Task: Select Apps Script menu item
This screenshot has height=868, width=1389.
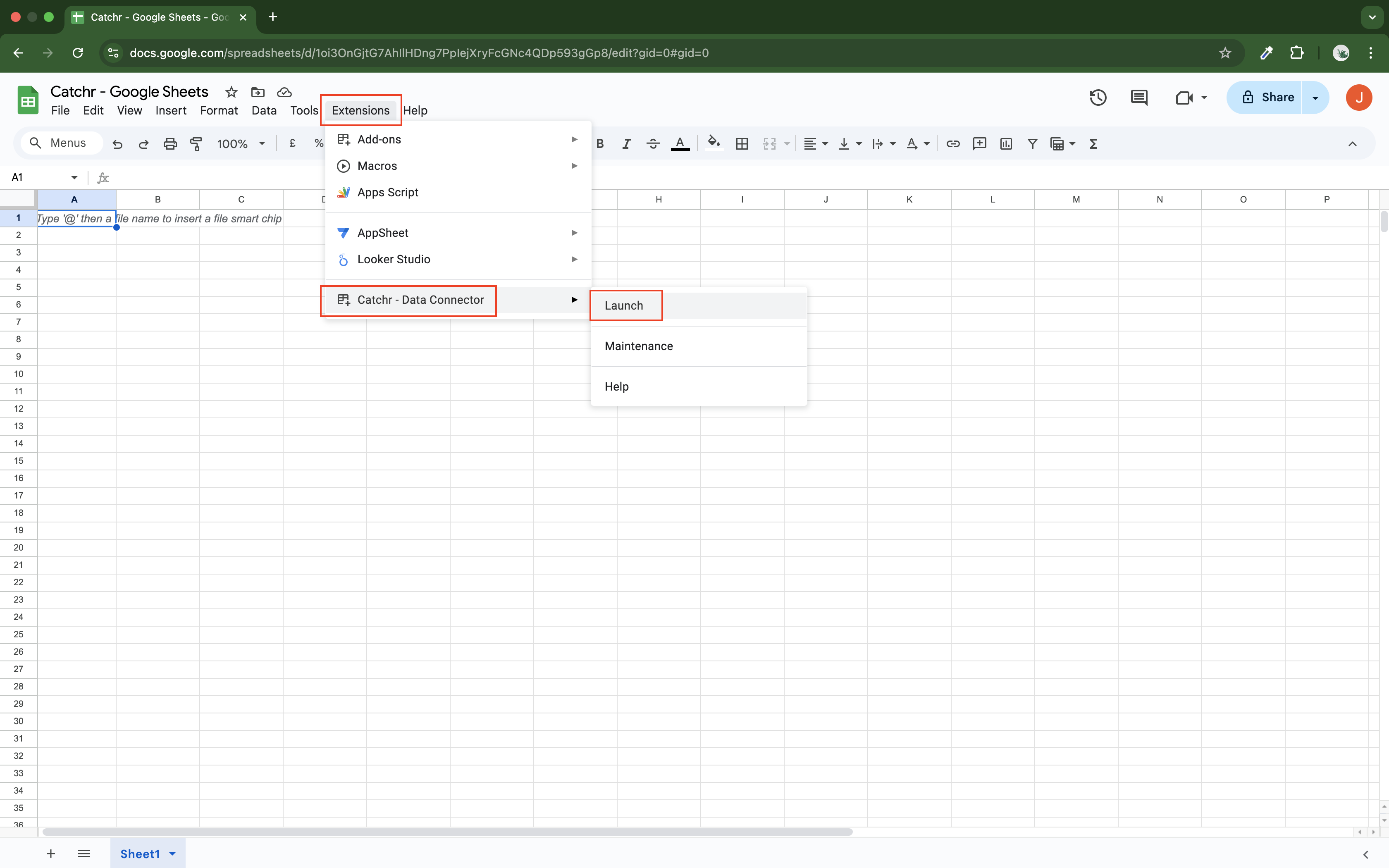Action: (x=458, y=192)
